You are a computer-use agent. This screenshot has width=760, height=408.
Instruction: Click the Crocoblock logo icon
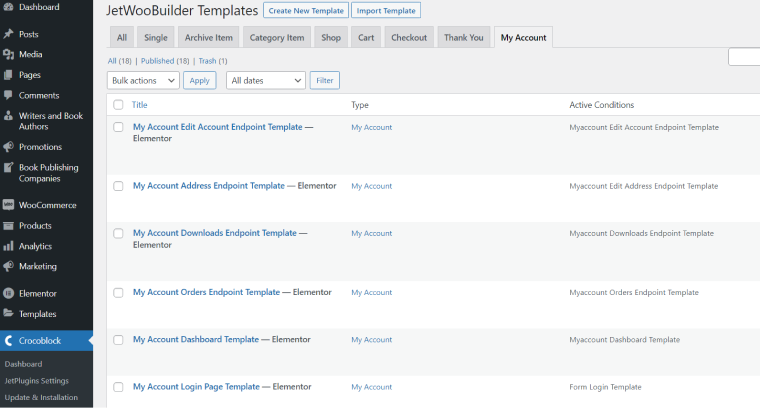tap(8, 341)
